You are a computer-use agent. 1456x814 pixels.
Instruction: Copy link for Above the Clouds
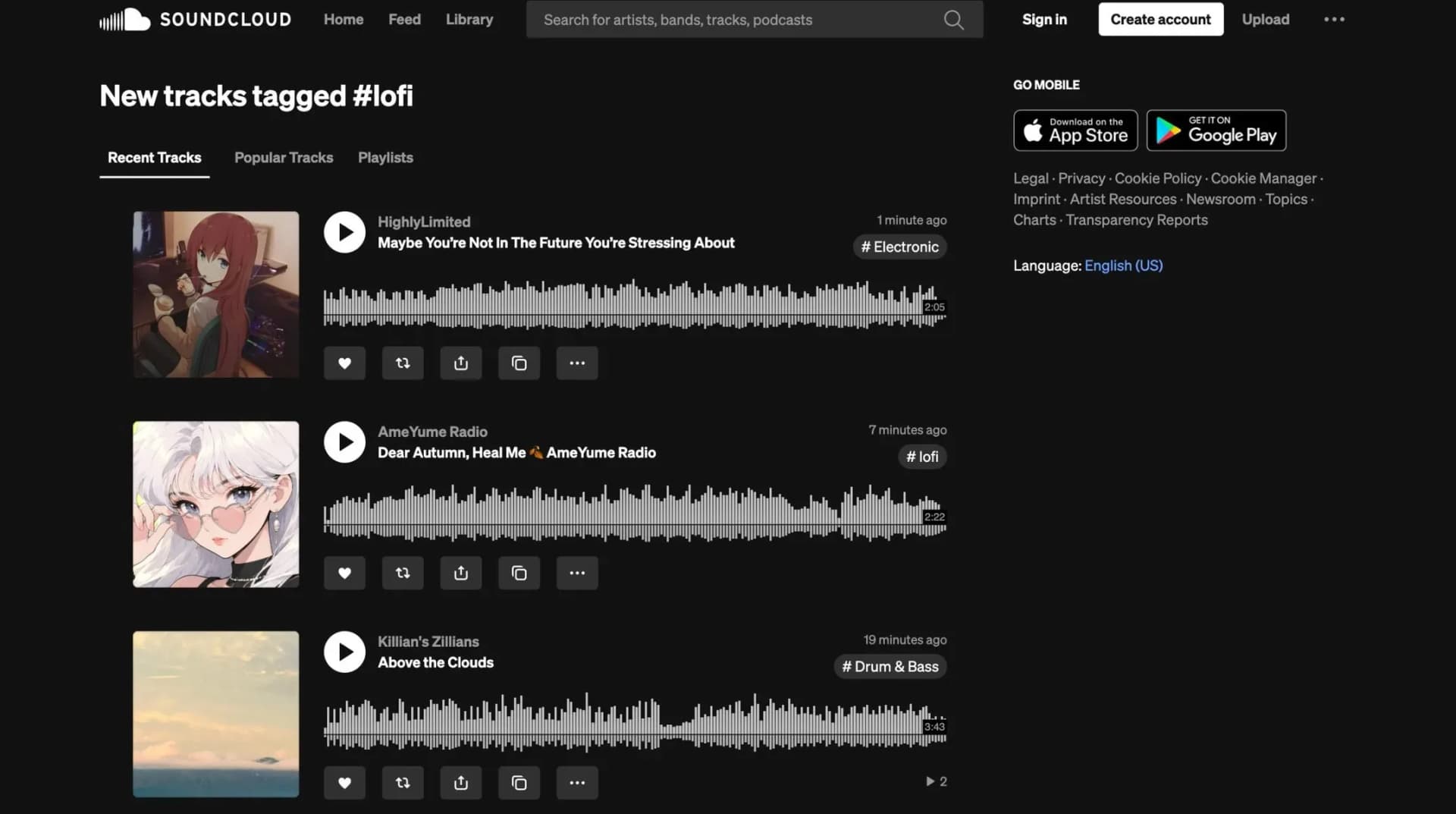point(519,783)
